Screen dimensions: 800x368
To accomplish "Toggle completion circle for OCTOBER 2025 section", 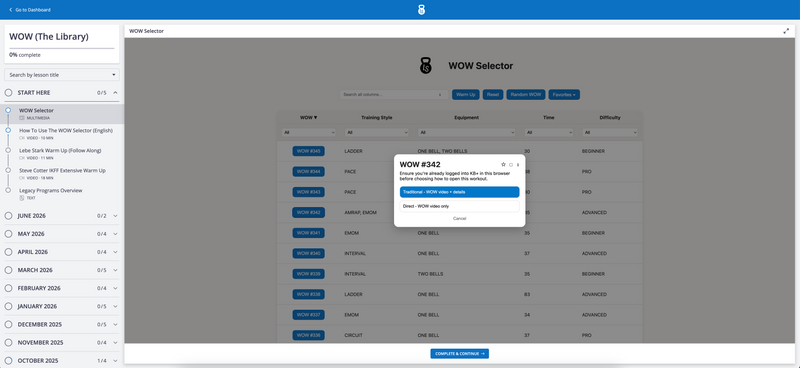I will tap(9, 361).
